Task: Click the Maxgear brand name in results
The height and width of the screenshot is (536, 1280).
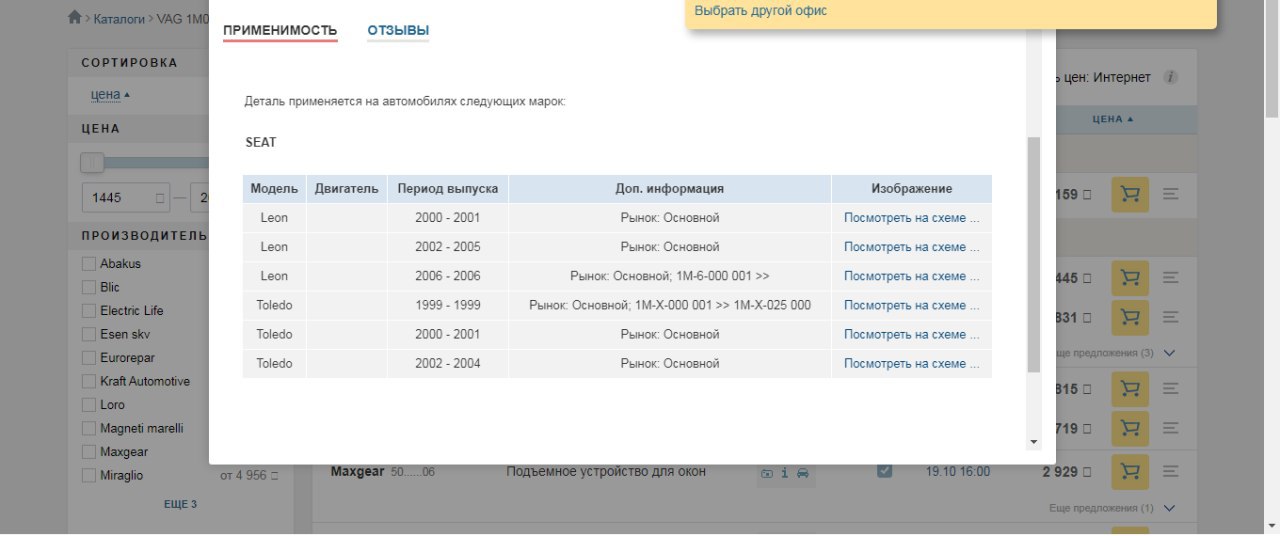Action: pos(357,471)
